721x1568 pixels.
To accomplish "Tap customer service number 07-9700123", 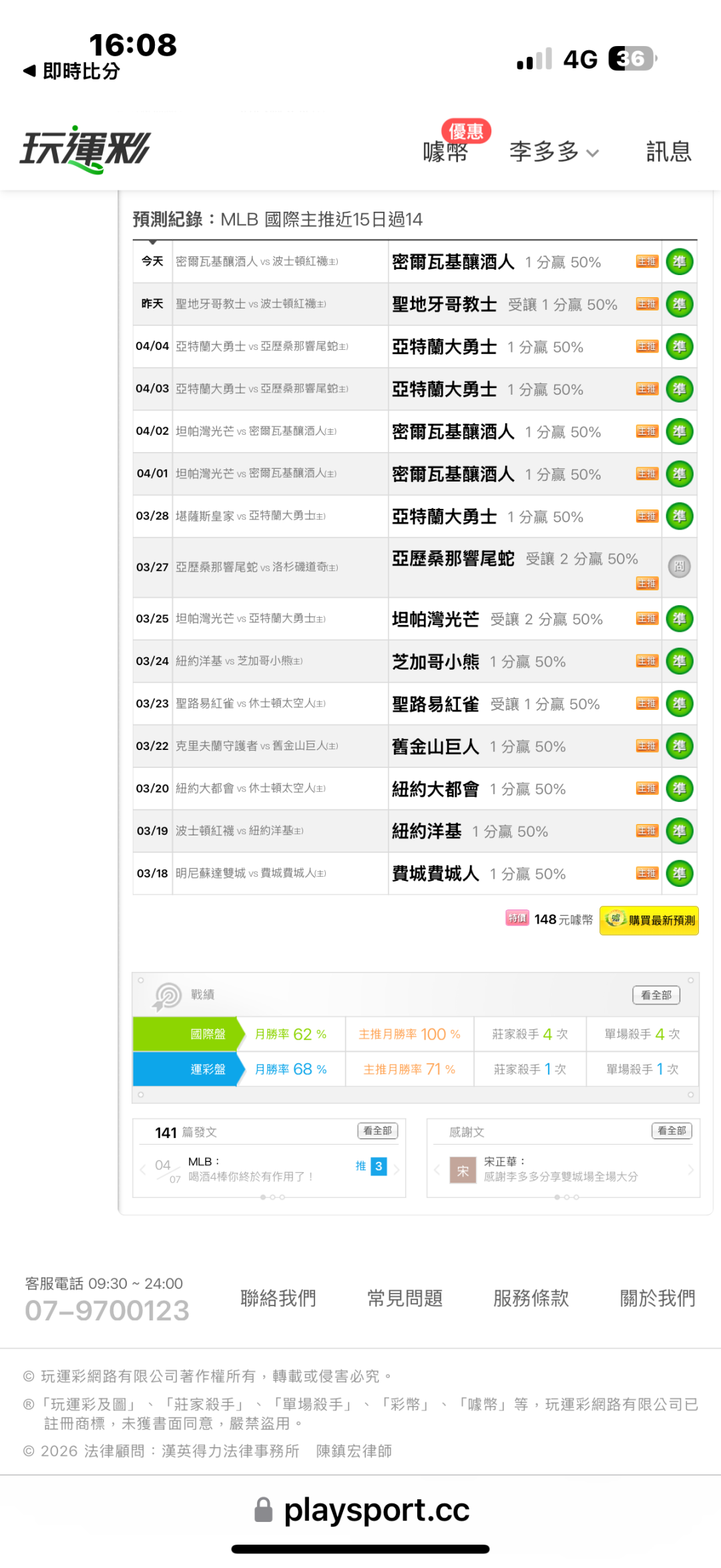I will (x=107, y=1311).
